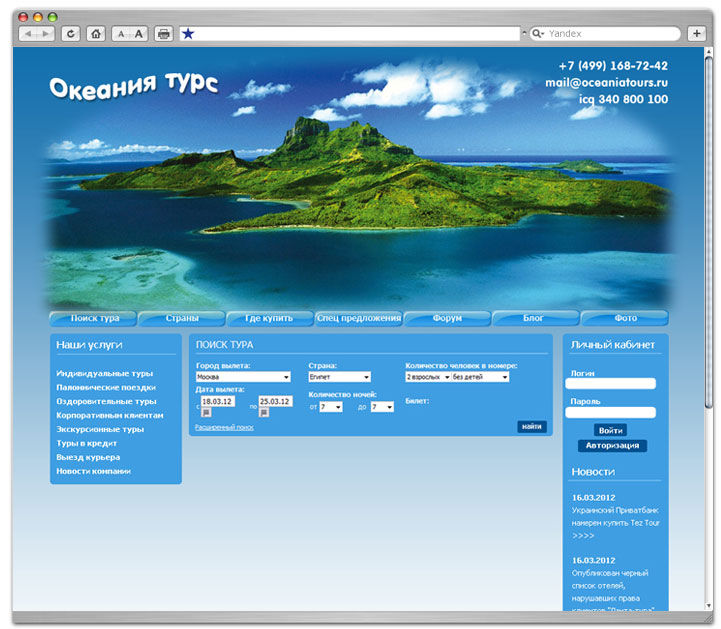Click the departure date field 18.03.12
The height and width of the screenshot is (629, 721).
point(218,401)
